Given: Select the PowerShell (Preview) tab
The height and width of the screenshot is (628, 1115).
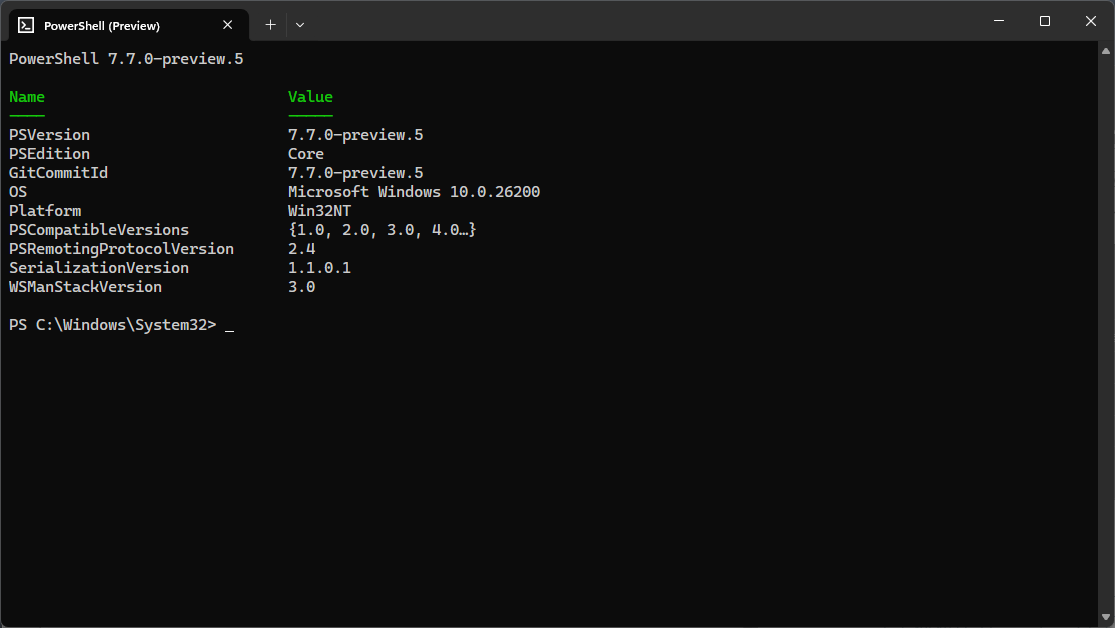Looking at the screenshot, I should (129, 26).
